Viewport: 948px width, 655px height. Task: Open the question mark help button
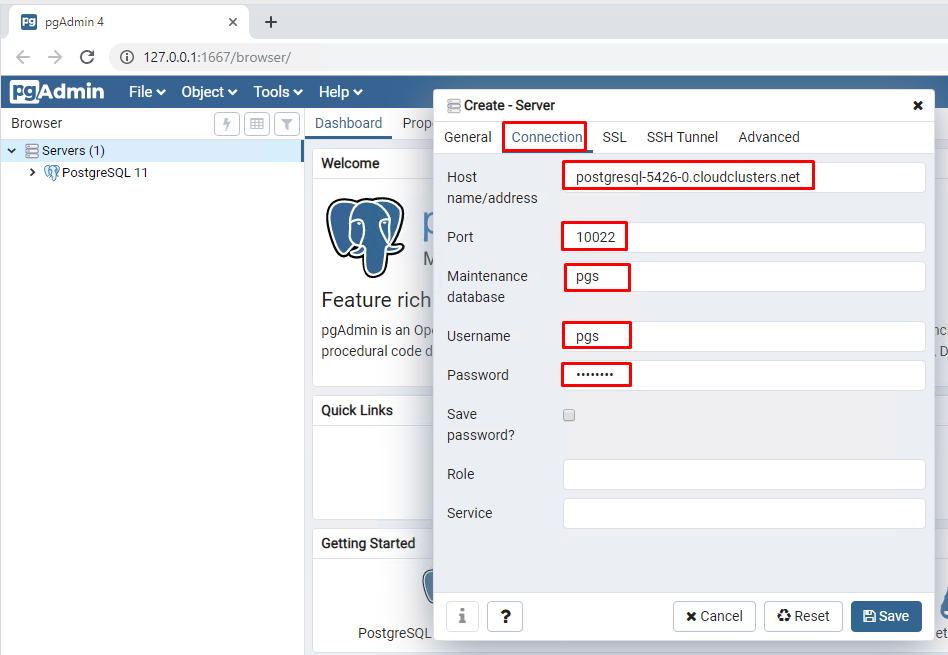click(505, 616)
